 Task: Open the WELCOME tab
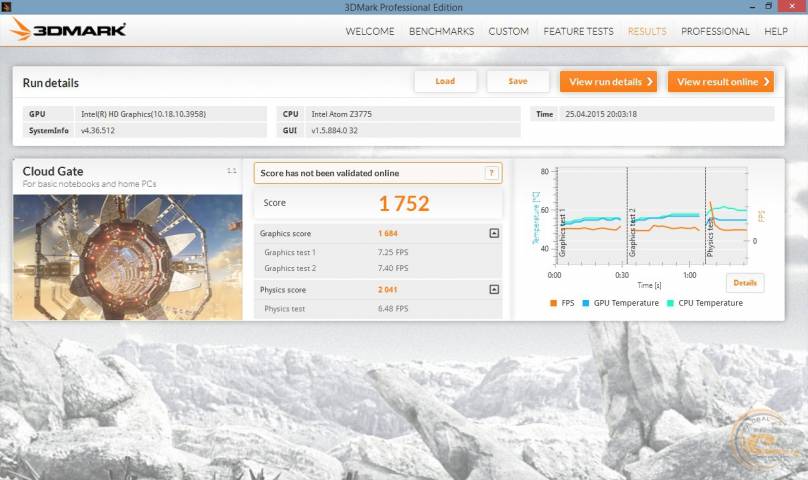tap(370, 31)
